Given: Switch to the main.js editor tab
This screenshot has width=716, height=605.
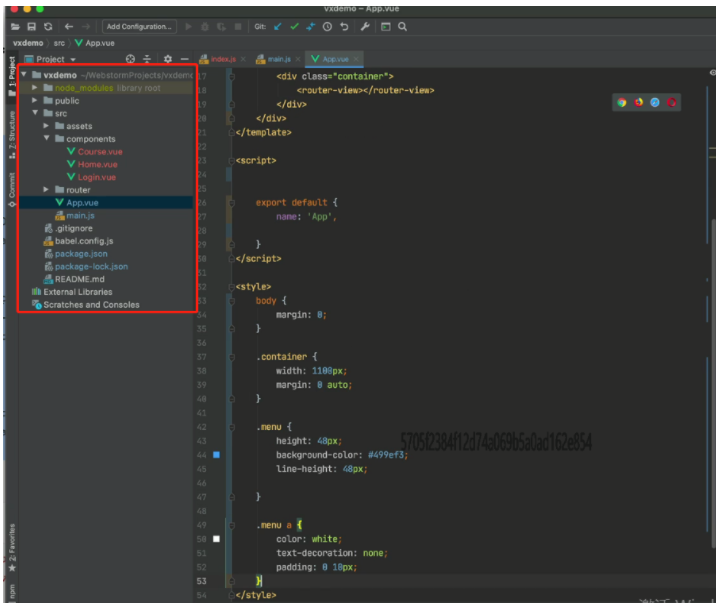Looking at the screenshot, I should pyautogui.click(x=279, y=59).
